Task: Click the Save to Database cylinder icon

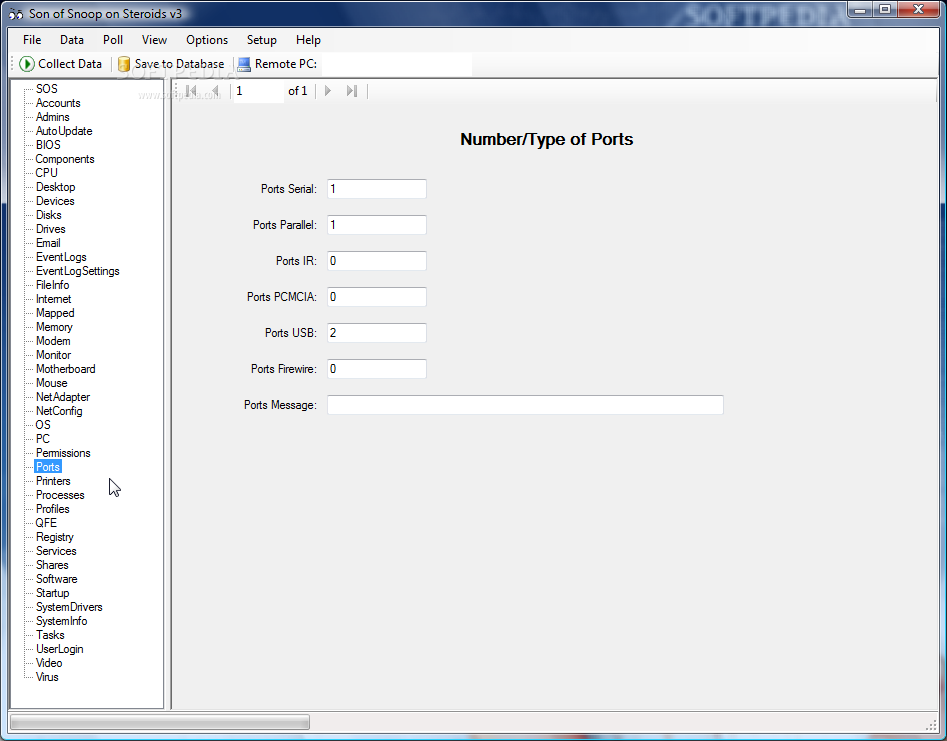Action: 124,64
